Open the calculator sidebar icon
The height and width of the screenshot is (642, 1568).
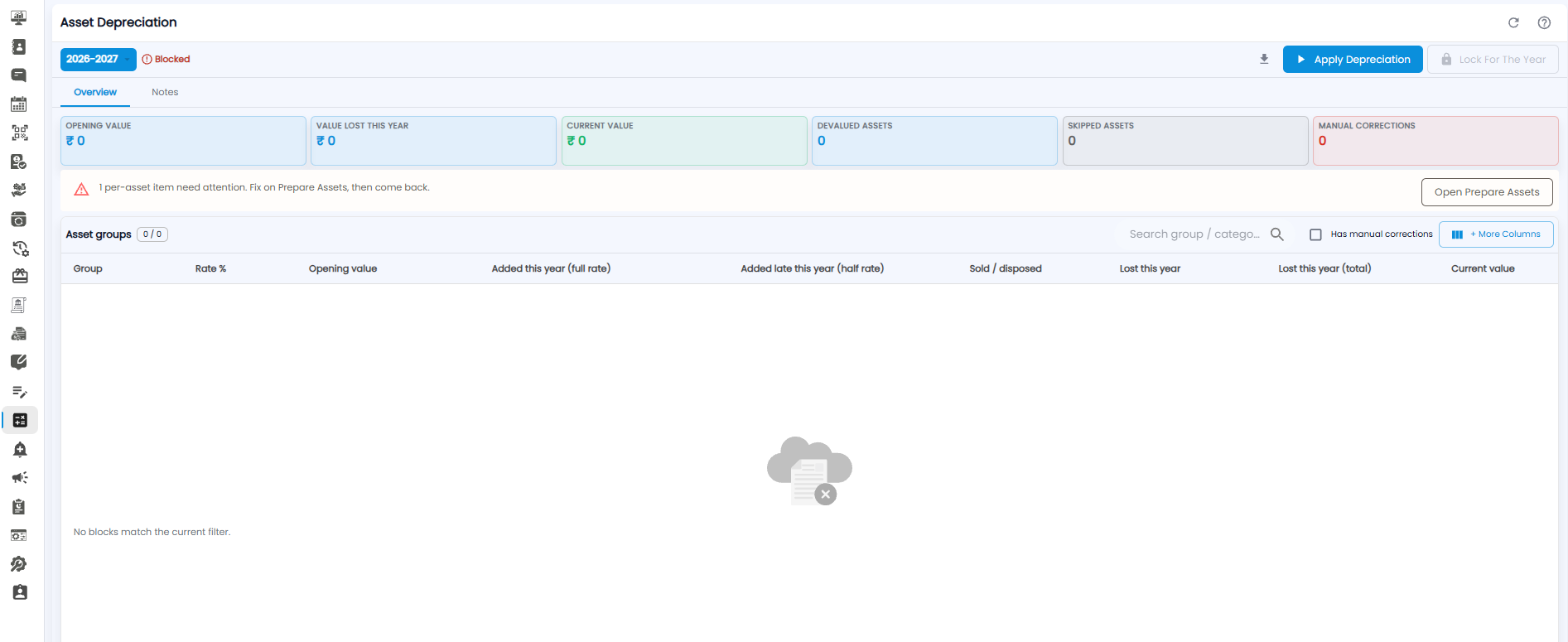[20, 421]
